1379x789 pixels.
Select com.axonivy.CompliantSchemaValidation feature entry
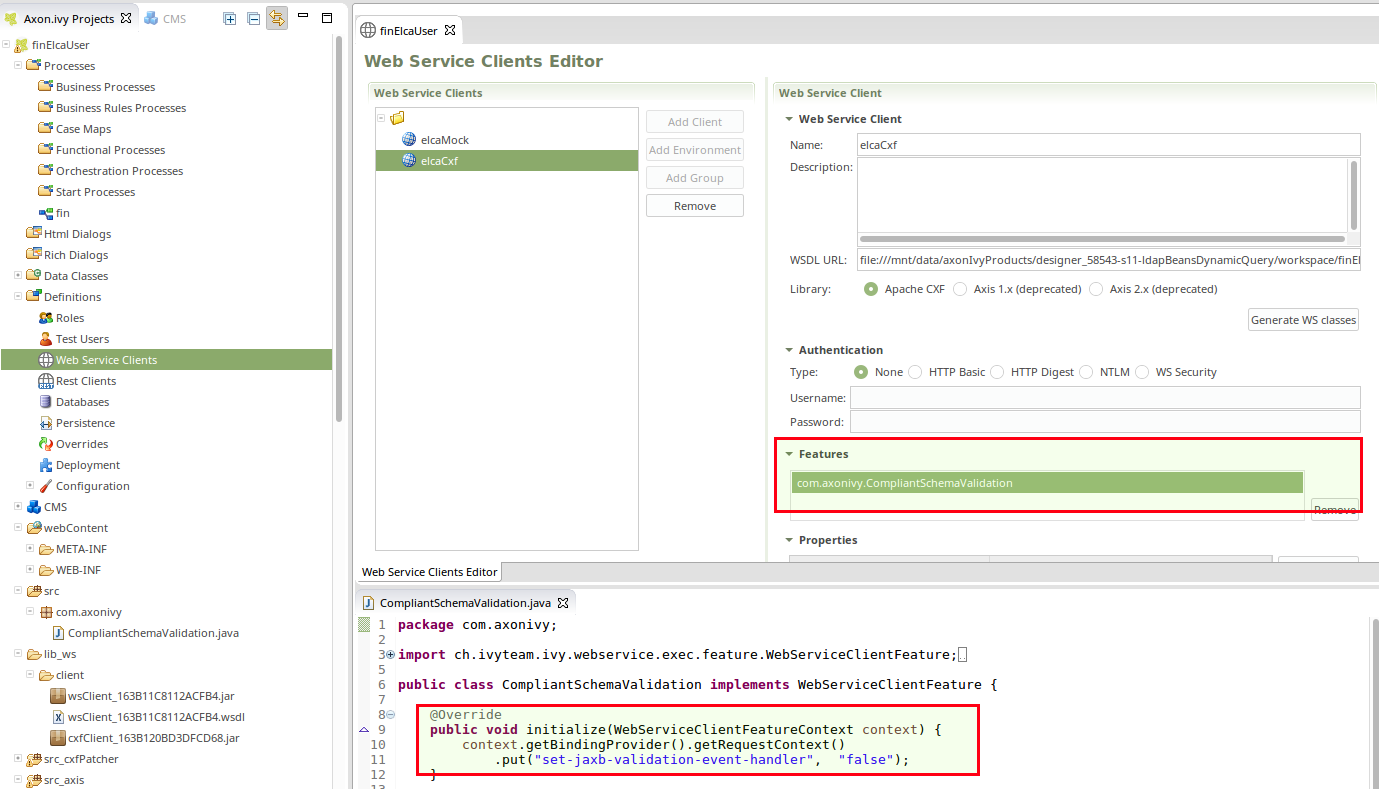tap(1047, 483)
